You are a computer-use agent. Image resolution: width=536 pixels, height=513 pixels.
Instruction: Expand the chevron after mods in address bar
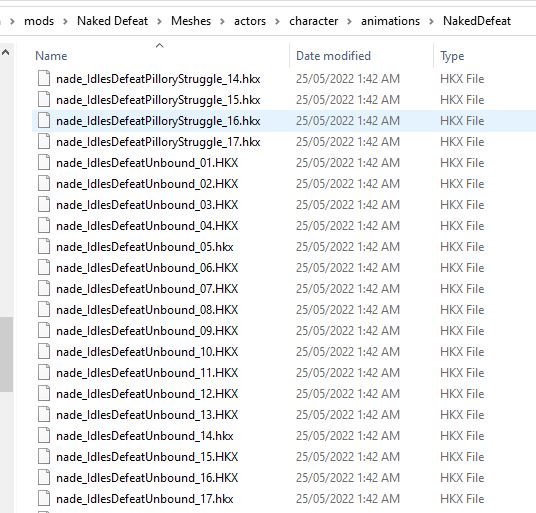(x=65, y=22)
